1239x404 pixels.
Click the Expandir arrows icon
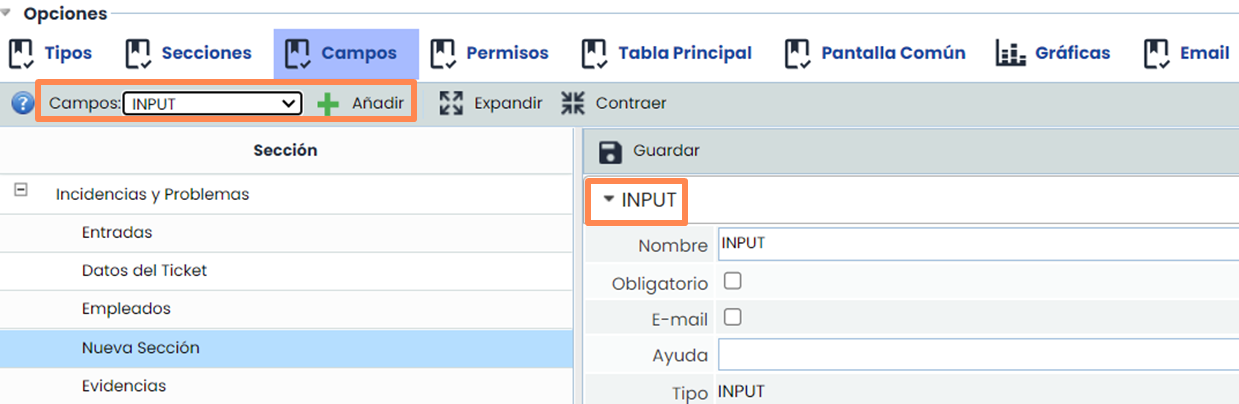(452, 103)
